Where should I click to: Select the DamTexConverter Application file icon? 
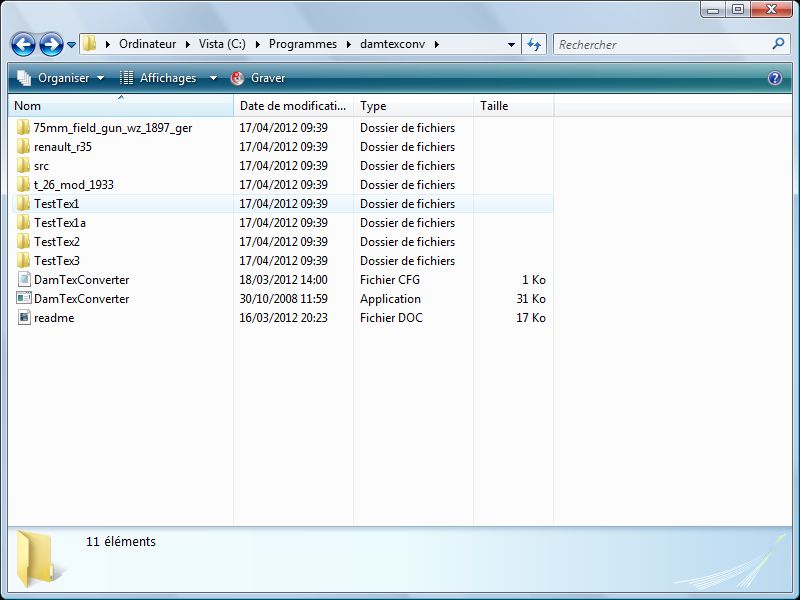coord(24,299)
